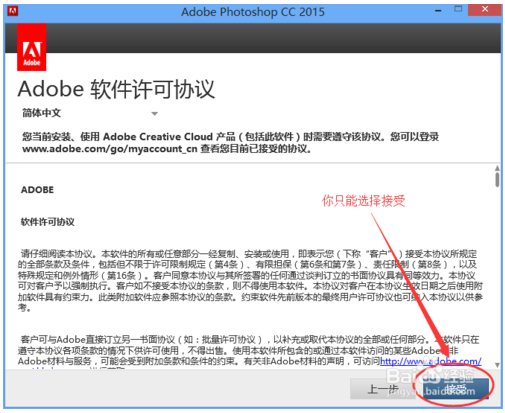Click the paragraph starting '客户可与Adobe直接订立'

[x=250, y=352]
